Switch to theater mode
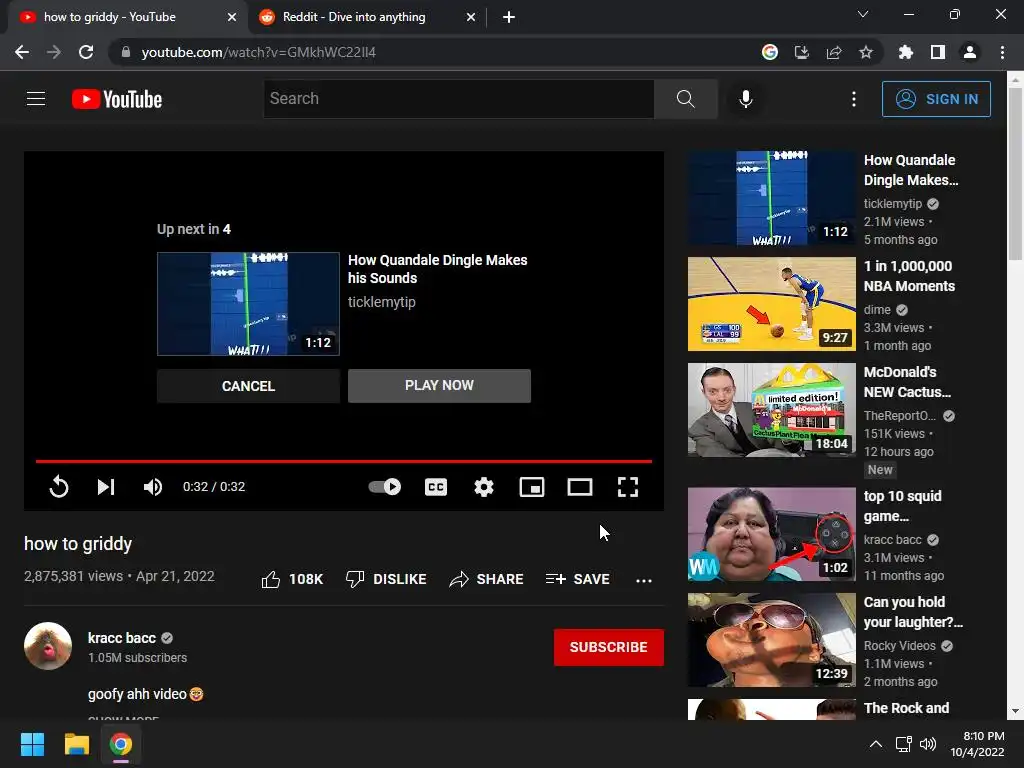This screenshot has height=768, width=1024. click(580, 487)
